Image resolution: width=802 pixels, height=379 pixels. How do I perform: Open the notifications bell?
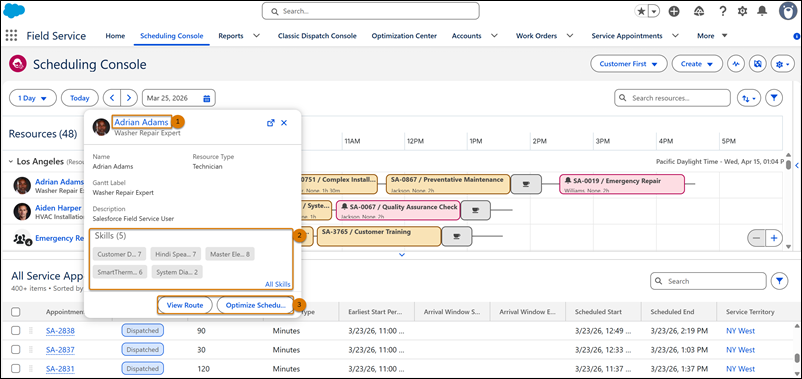tap(762, 11)
